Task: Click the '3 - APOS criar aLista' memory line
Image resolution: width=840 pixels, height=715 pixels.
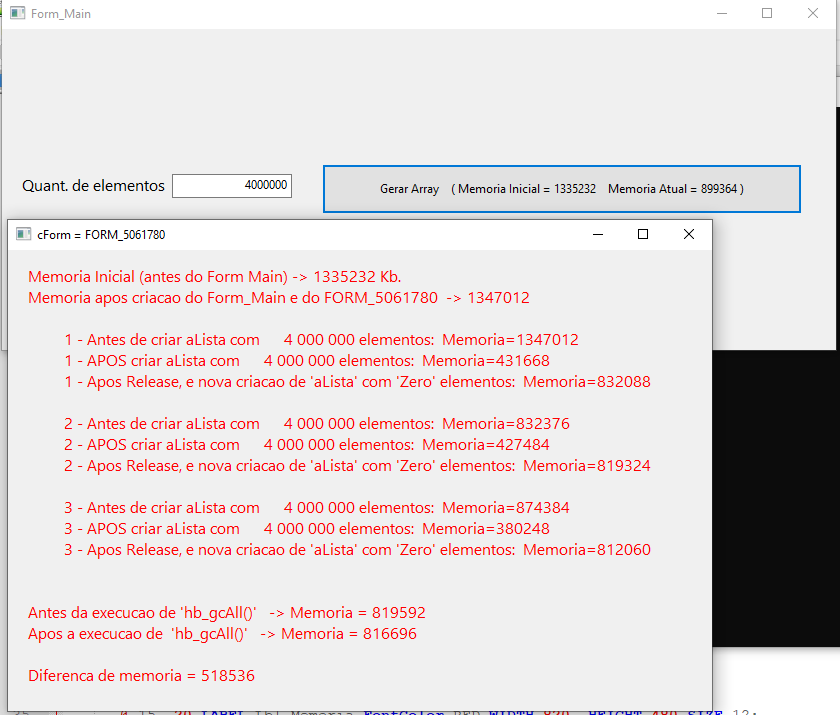Action: tap(306, 529)
